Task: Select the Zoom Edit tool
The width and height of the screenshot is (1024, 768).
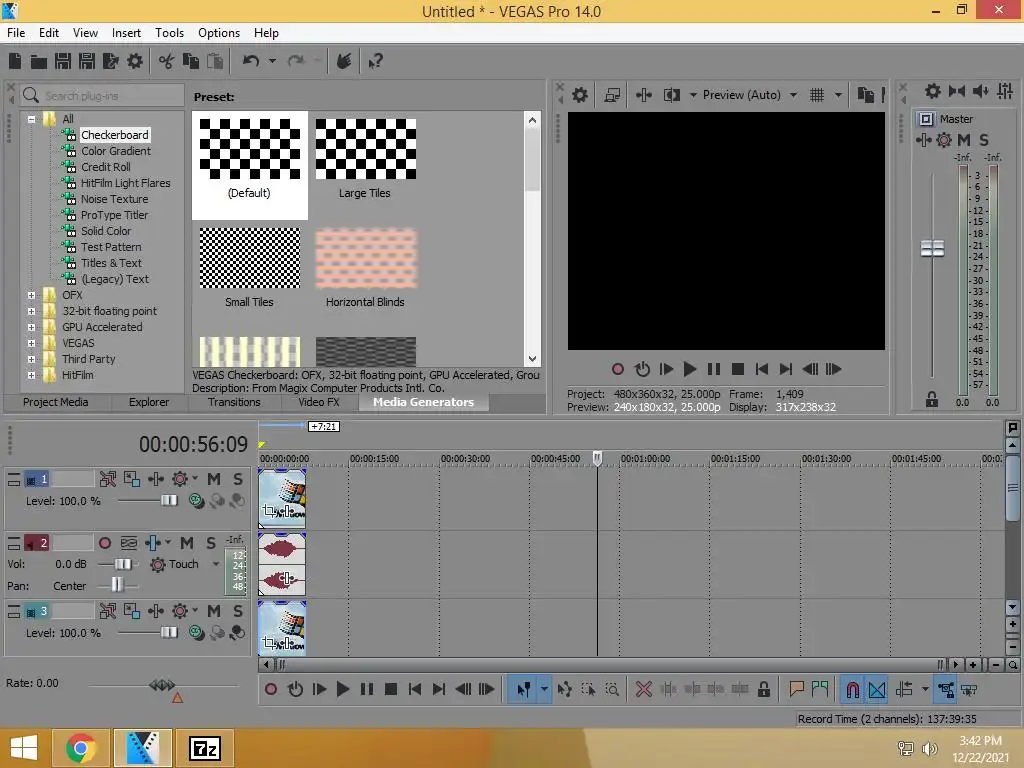Action: coord(612,689)
